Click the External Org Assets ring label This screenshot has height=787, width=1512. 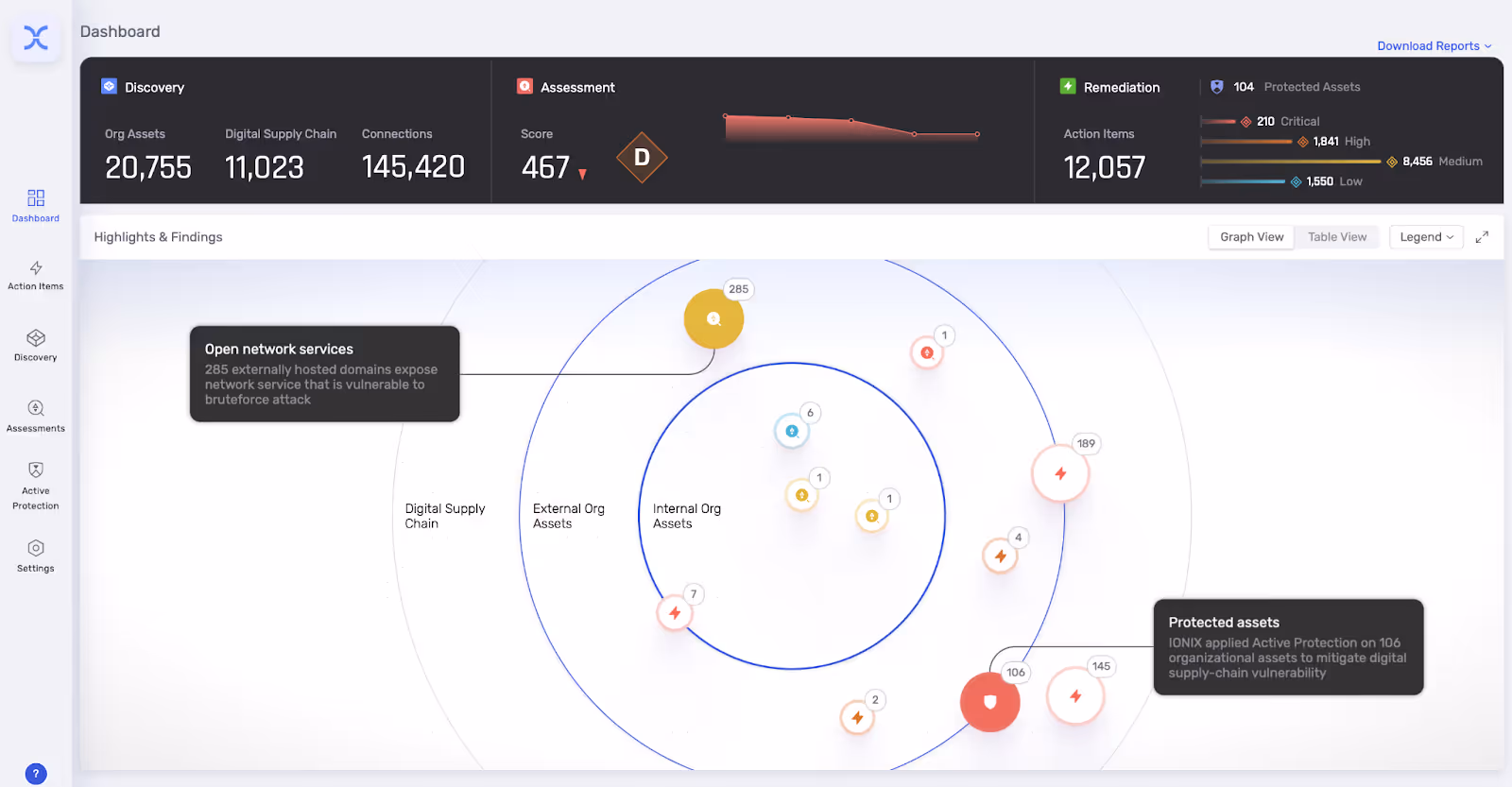[x=569, y=516]
